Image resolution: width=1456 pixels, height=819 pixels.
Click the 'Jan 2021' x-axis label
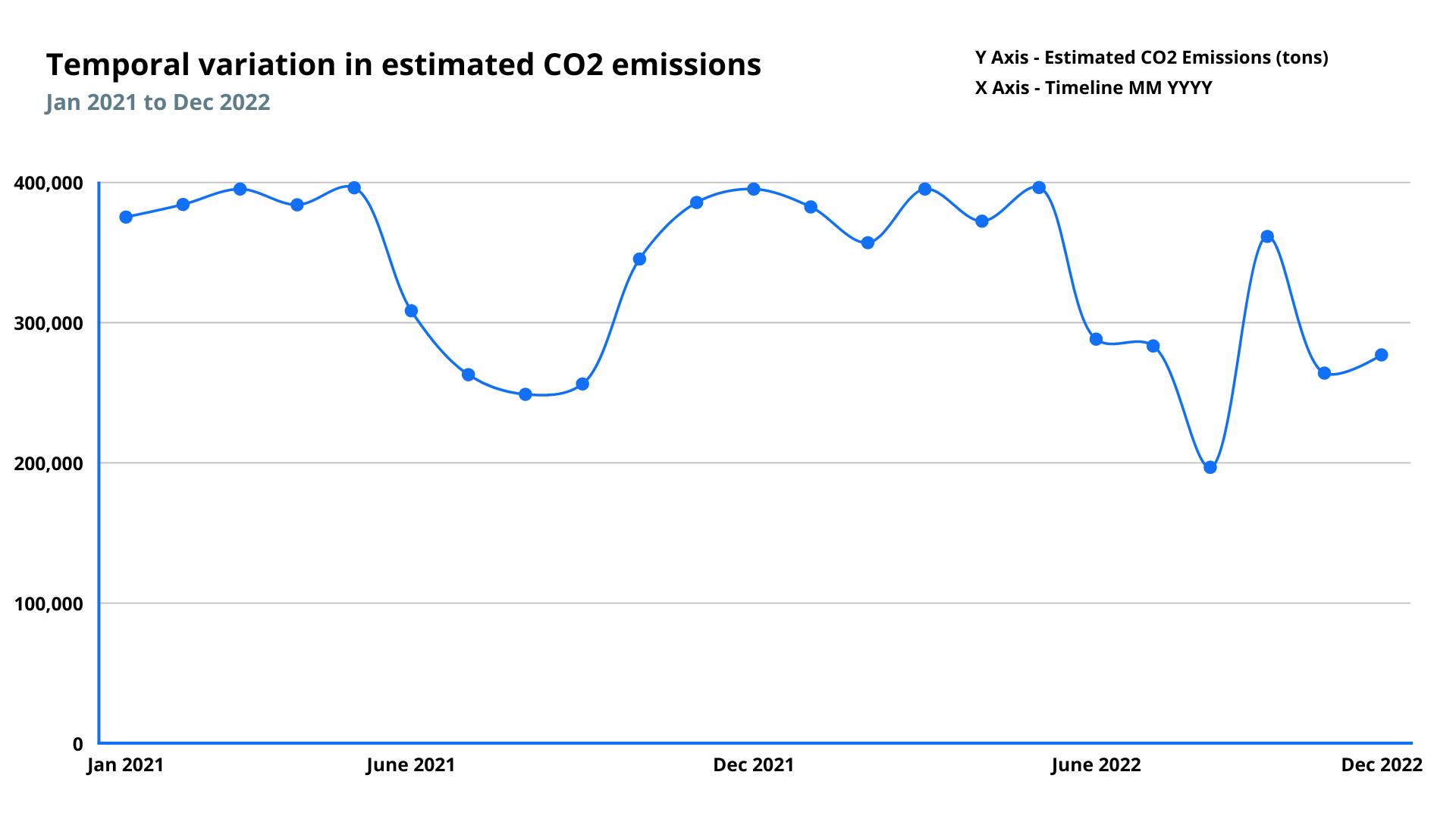tap(125, 765)
